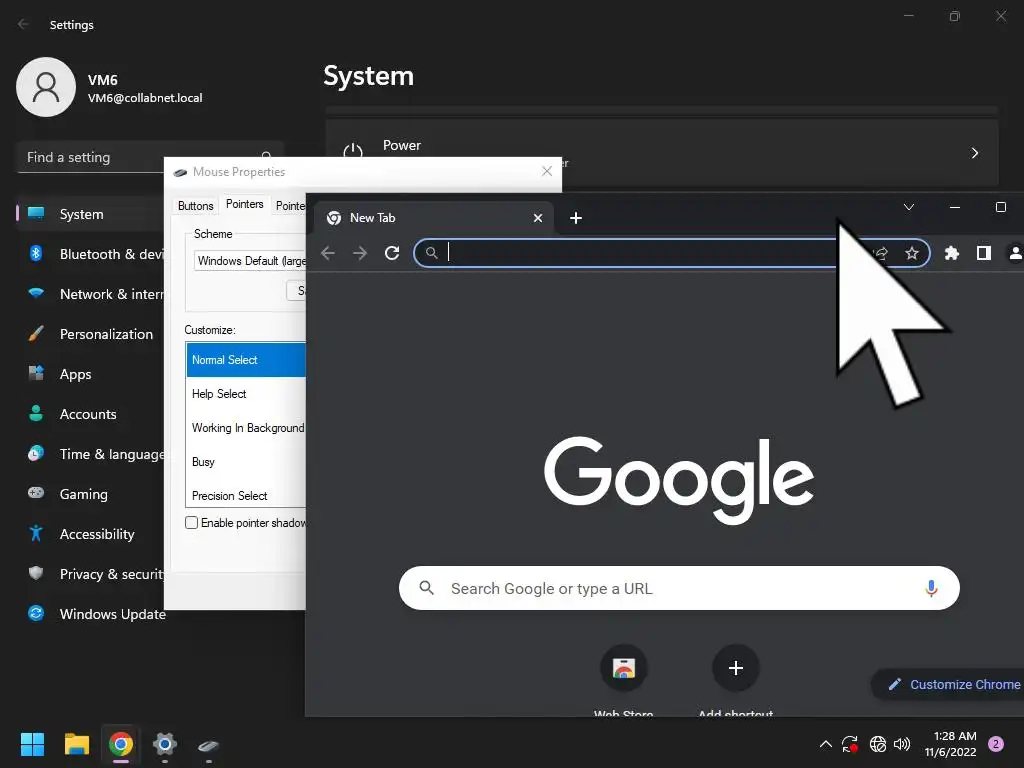The height and width of the screenshot is (768, 1024).
Task: Open Bluetooth & devices in Settings
Action: click(x=90, y=254)
